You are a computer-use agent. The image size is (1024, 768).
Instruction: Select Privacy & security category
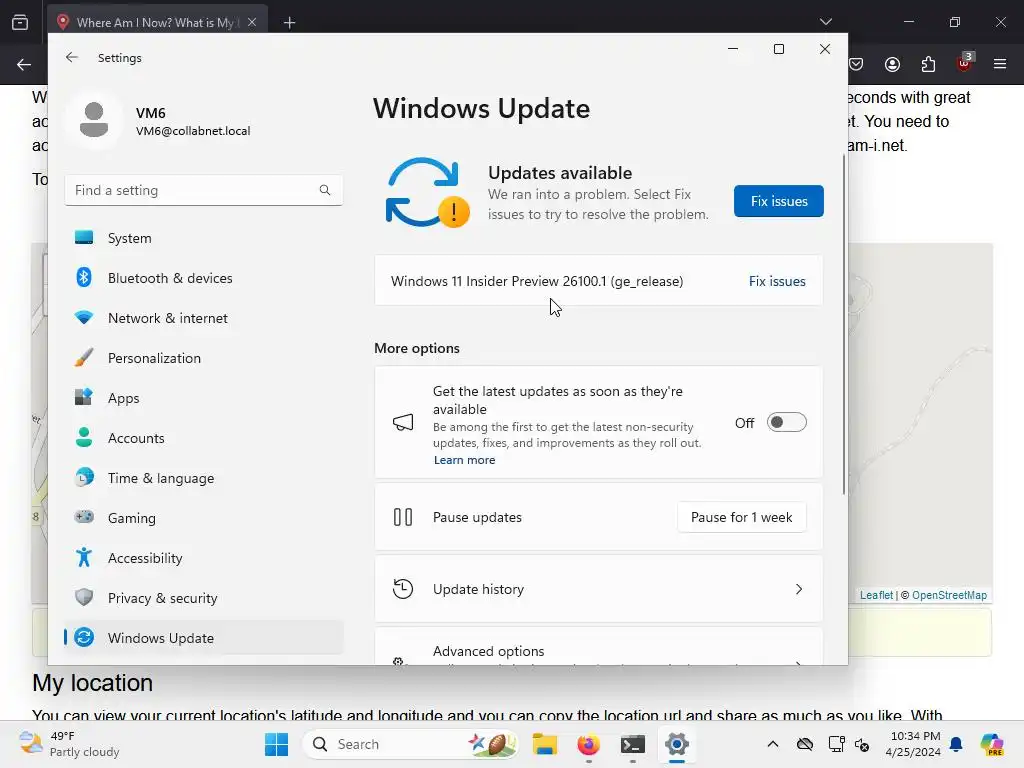pos(204,597)
